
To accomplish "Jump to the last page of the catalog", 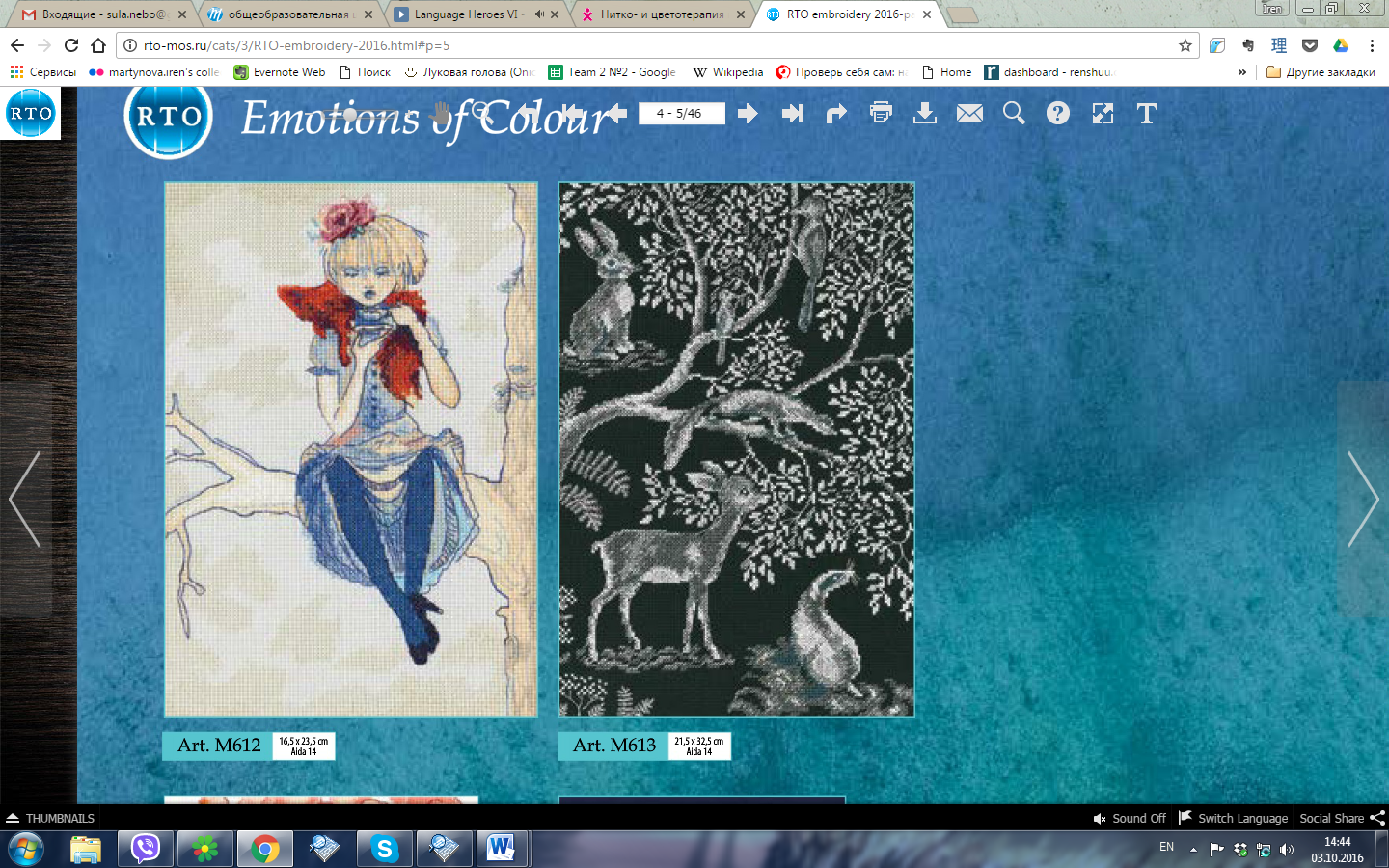I will pyautogui.click(x=792, y=114).
